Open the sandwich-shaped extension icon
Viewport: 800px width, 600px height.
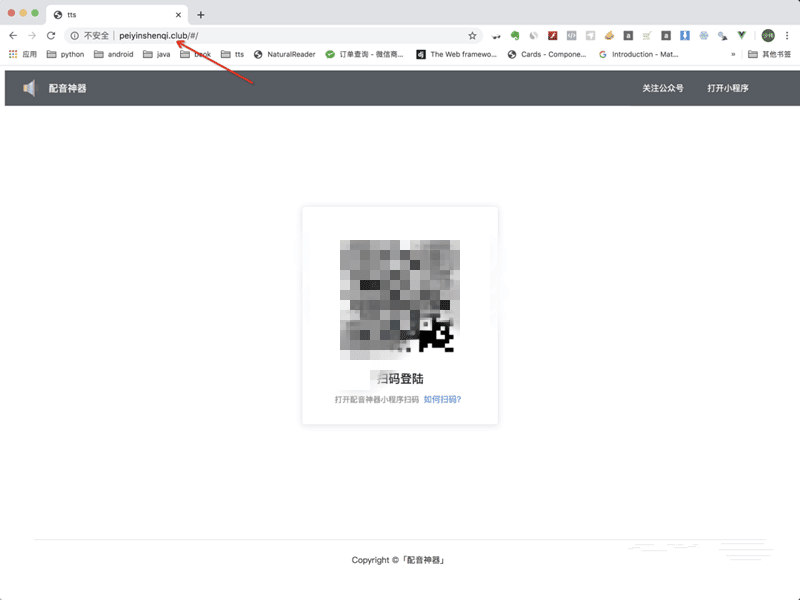tap(609, 36)
